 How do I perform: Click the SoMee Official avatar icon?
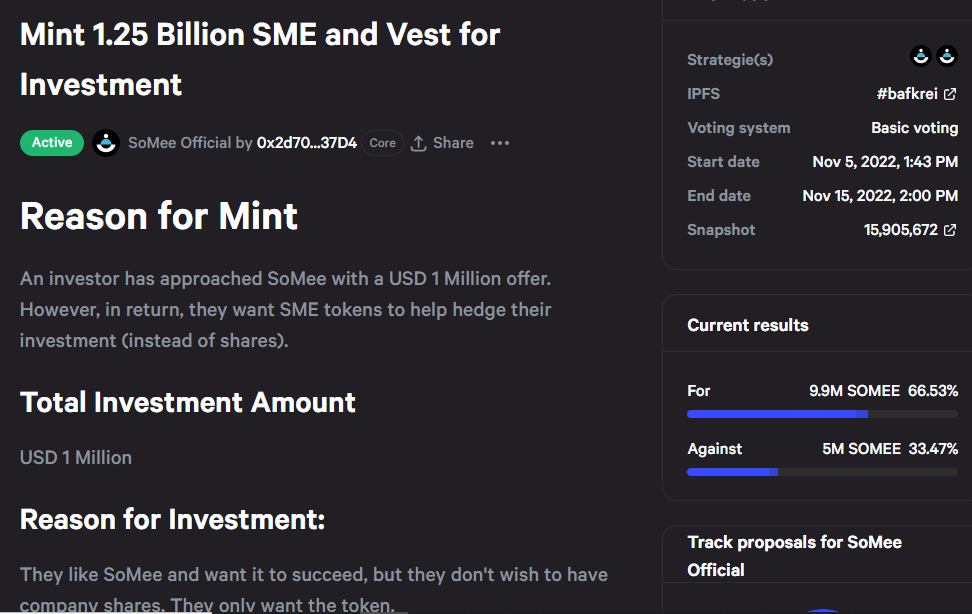coord(106,143)
